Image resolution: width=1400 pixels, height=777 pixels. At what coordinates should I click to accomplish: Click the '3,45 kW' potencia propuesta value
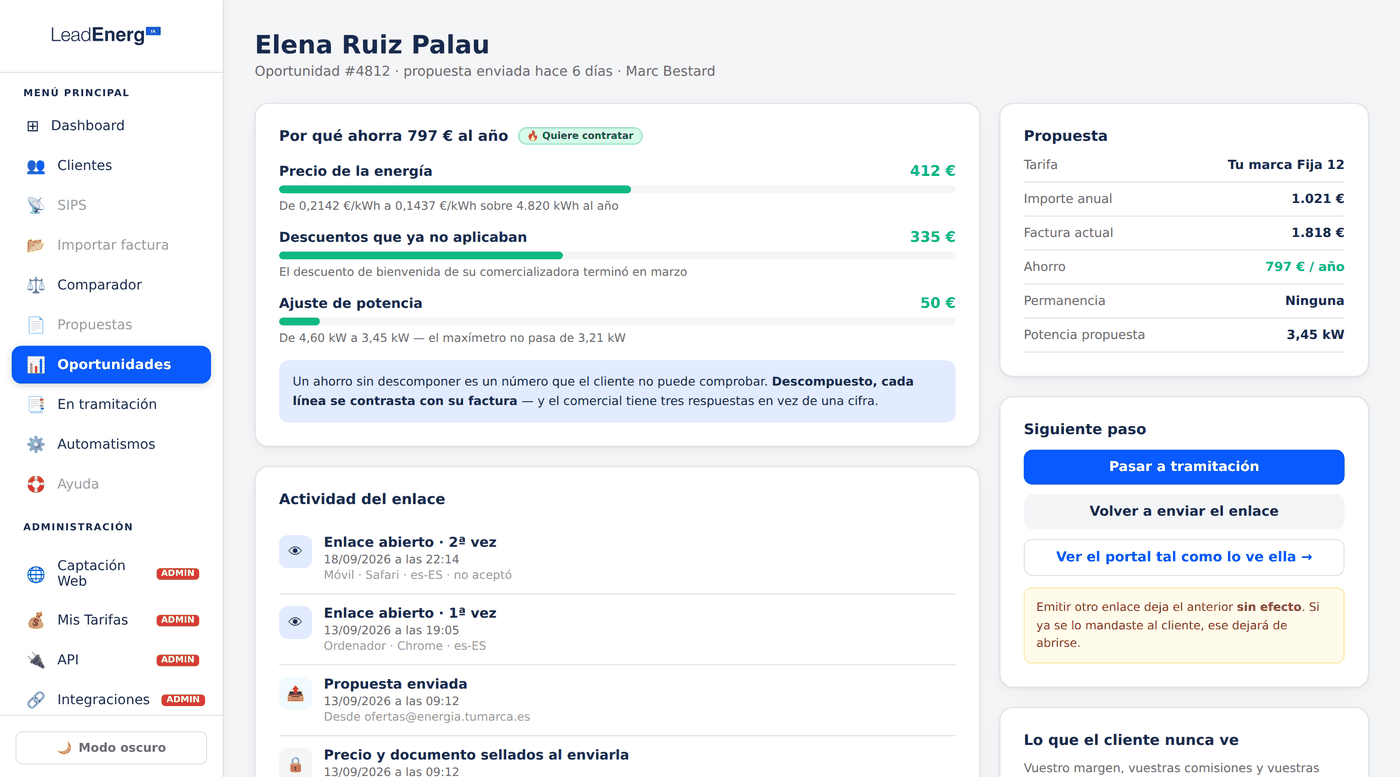1315,335
